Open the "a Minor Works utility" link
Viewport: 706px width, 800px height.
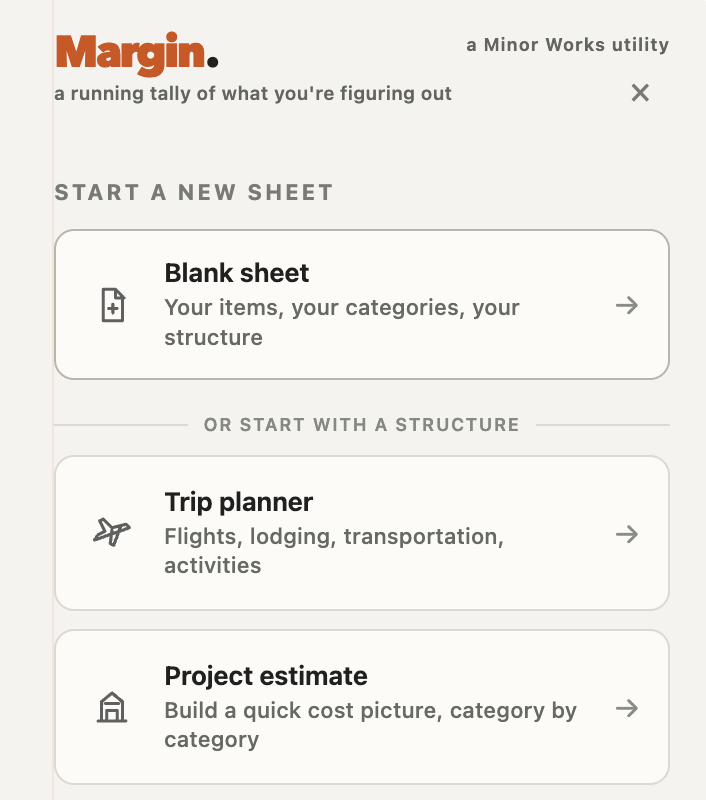[x=567, y=45]
